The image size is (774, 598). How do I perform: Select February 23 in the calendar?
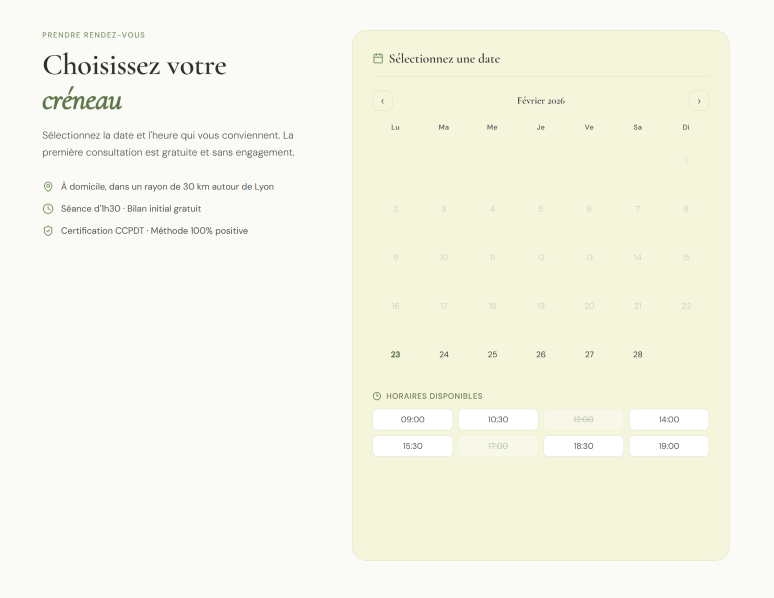coord(395,354)
